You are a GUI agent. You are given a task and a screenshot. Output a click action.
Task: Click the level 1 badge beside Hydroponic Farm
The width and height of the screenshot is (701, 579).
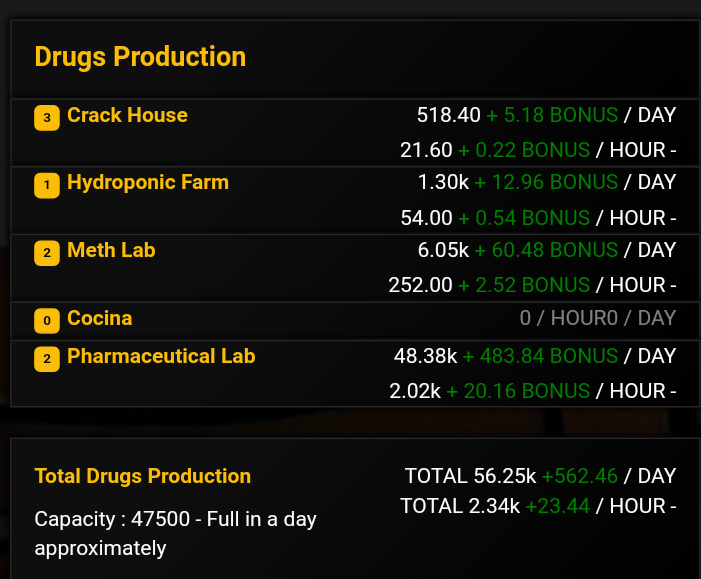pyautogui.click(x=46, y=185)
